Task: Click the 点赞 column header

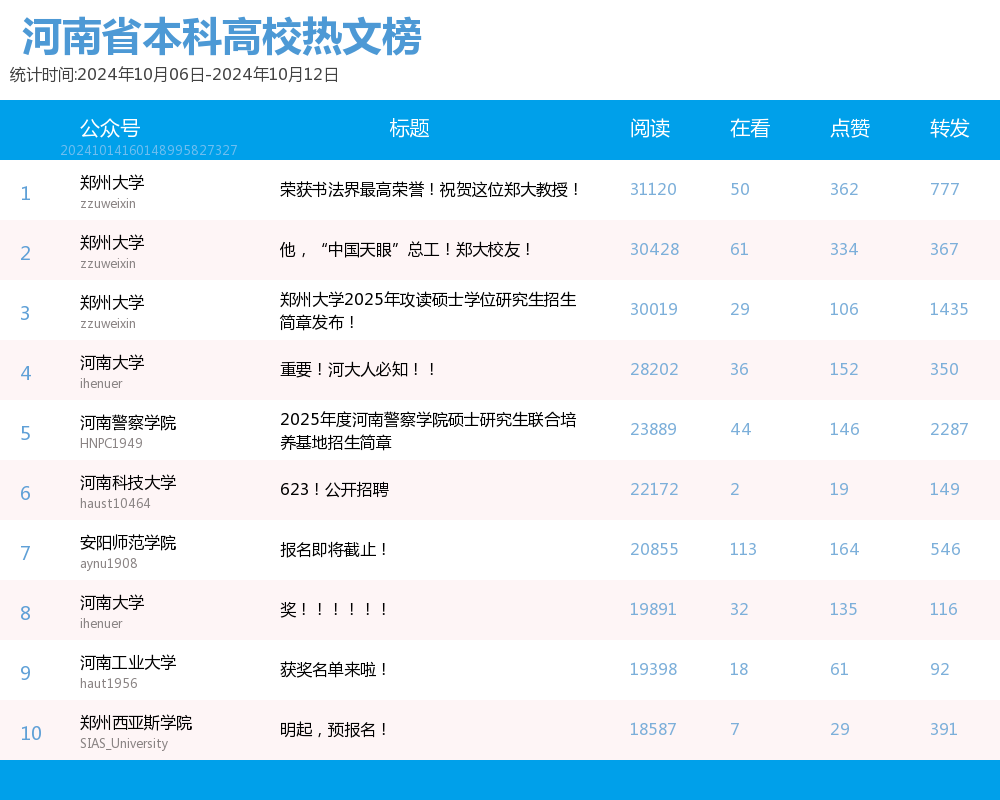Action: 850,128
